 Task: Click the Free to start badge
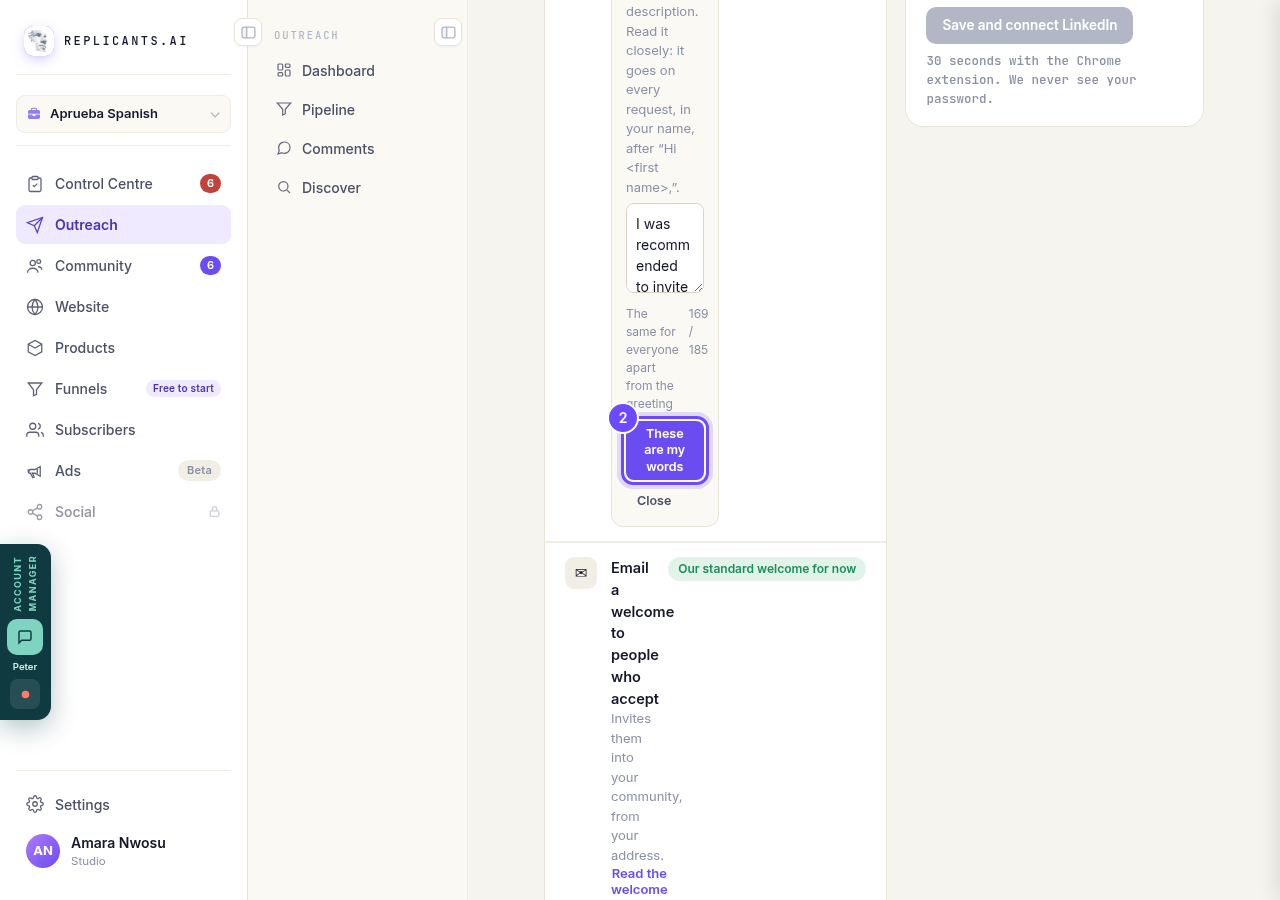click(183, 389)
